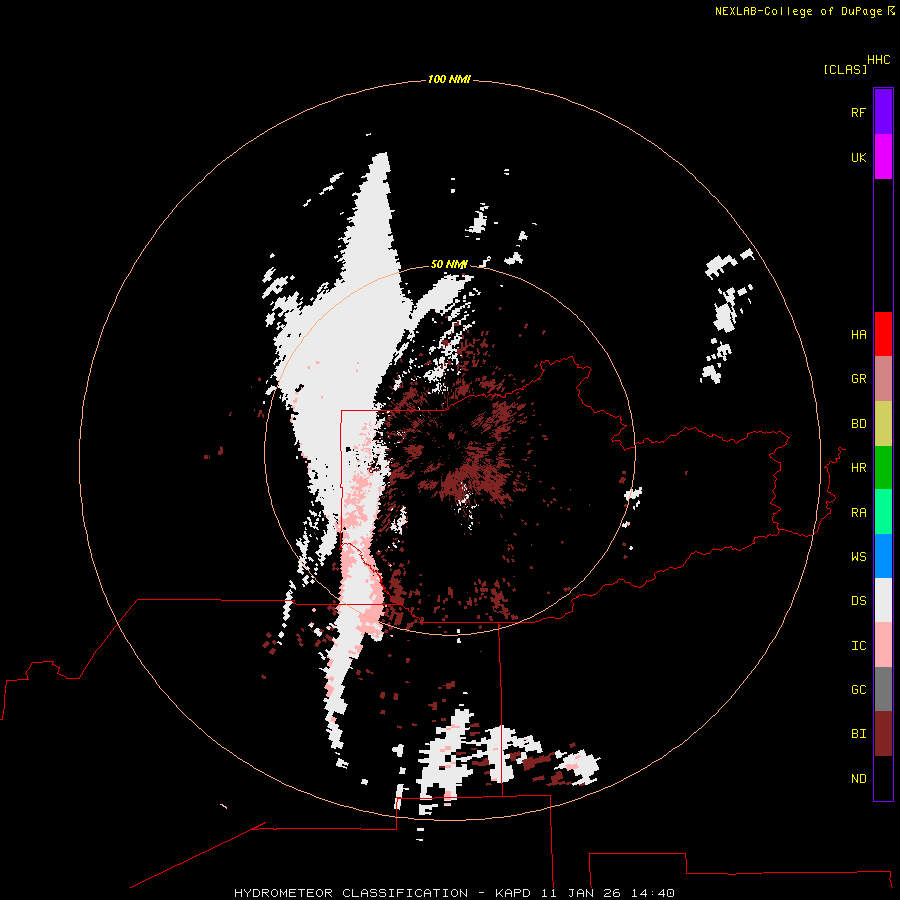Click the DS legend label

[858, 601]
